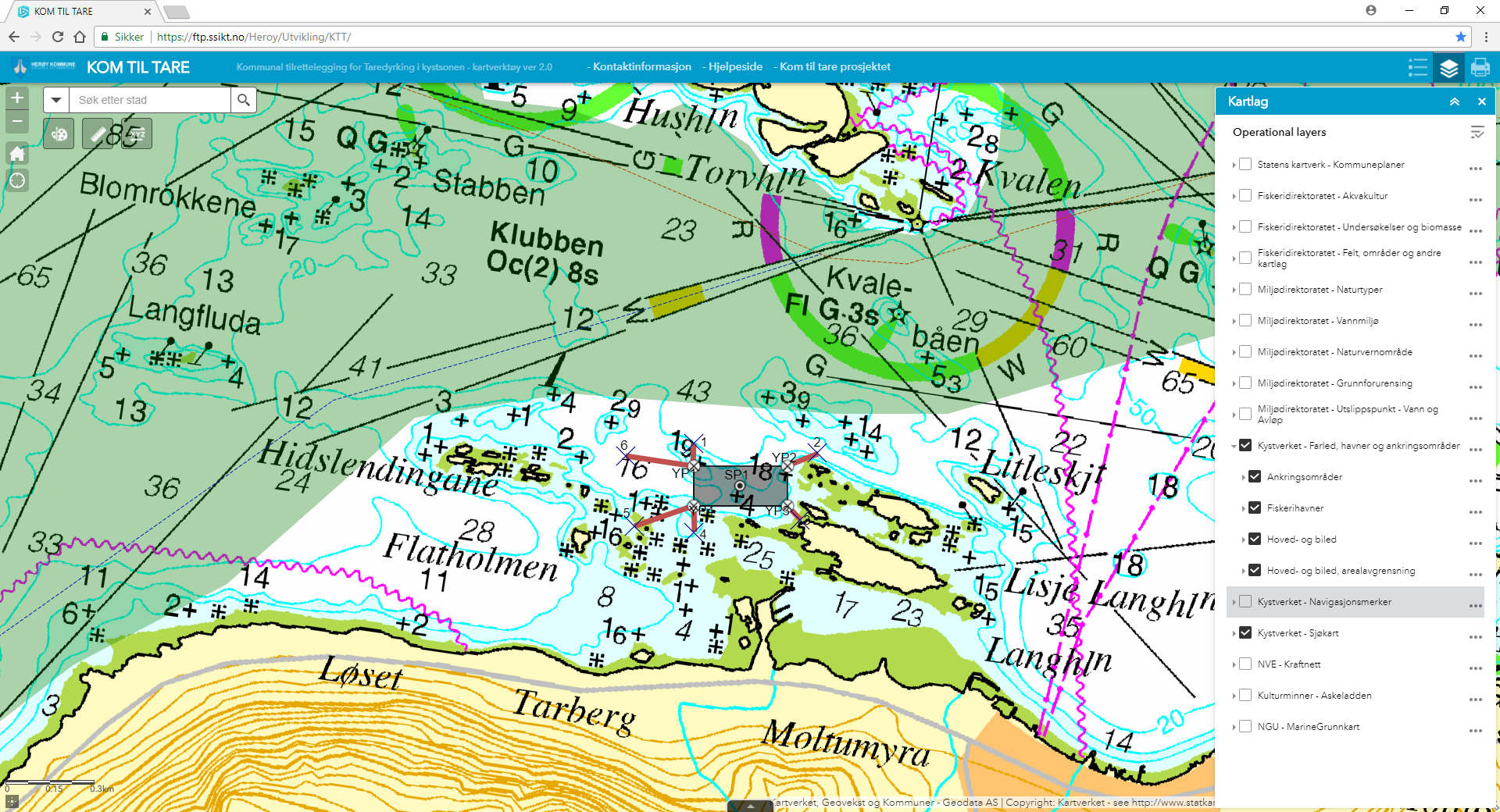
Task: Open the search source dropdown arrow
Action: click(x=56, y=100)
